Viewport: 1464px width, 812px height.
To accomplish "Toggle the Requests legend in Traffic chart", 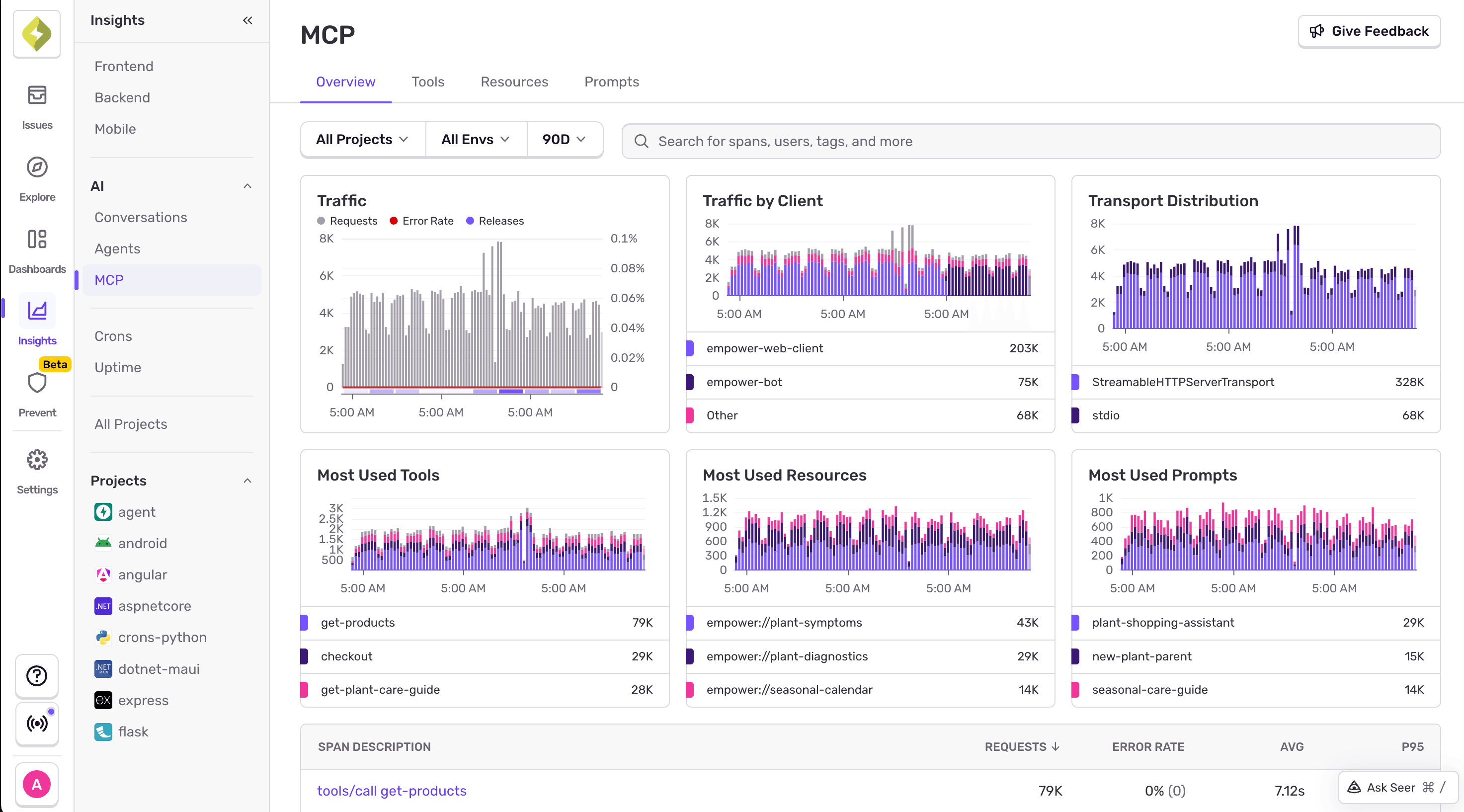I will (x=348, y=221).
